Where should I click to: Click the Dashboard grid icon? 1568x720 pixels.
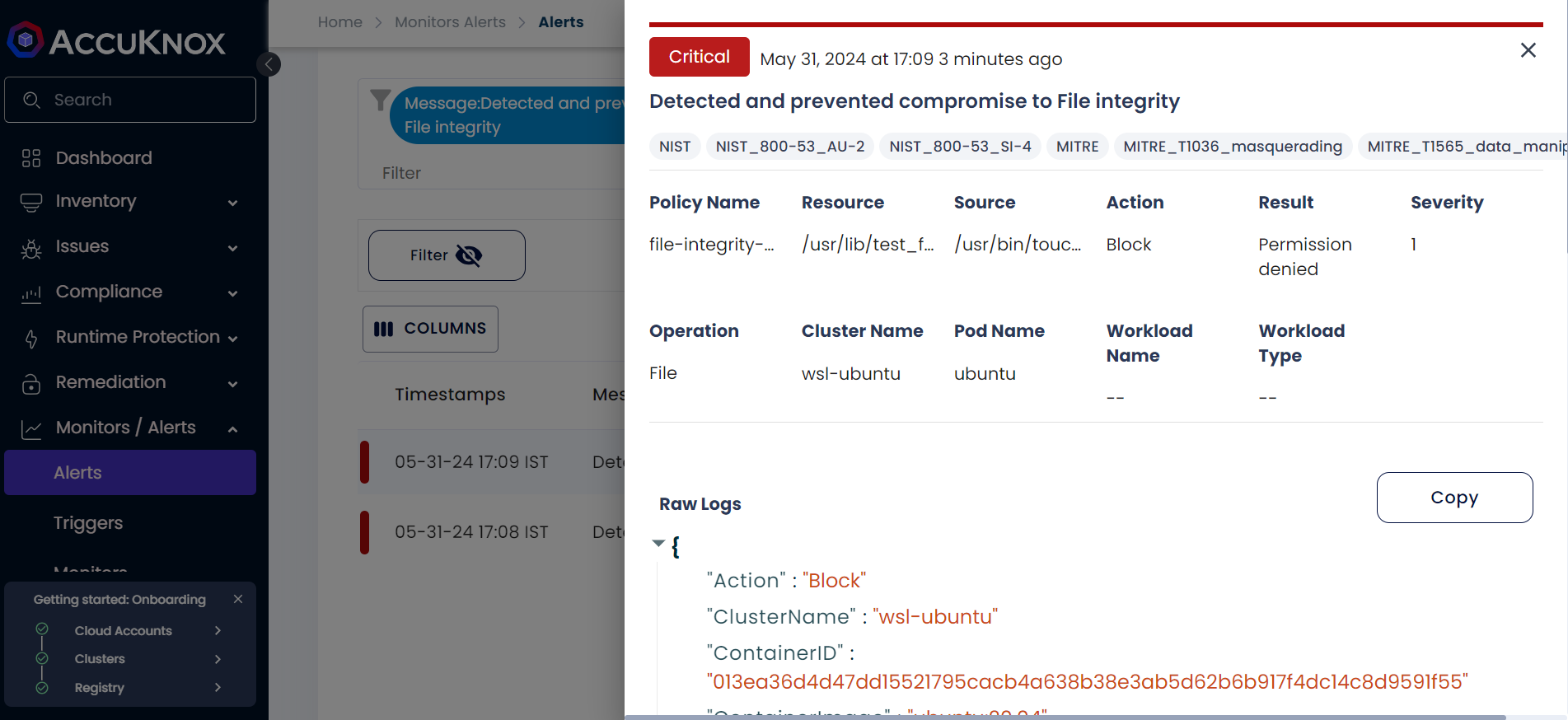point(31,158)
